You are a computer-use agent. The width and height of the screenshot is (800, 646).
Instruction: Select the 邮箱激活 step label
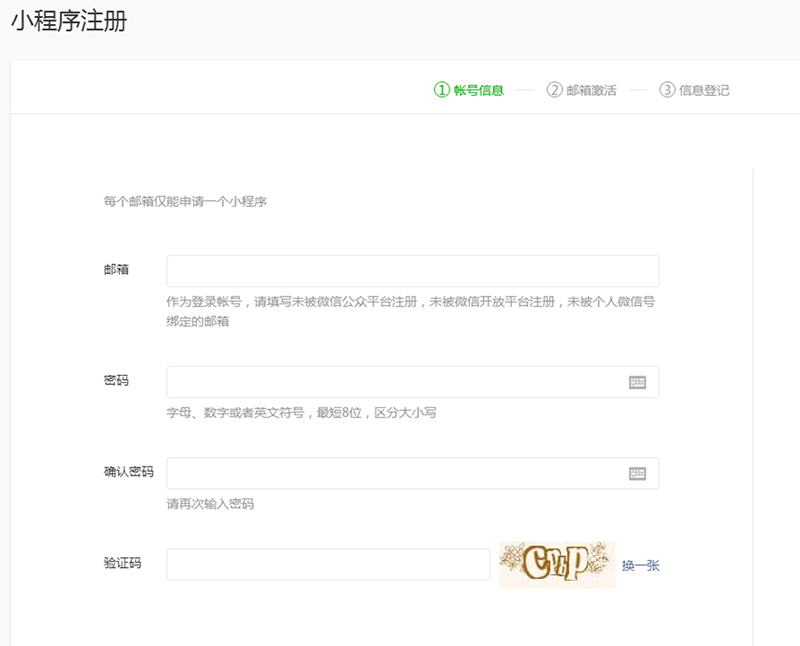(592, 90)
